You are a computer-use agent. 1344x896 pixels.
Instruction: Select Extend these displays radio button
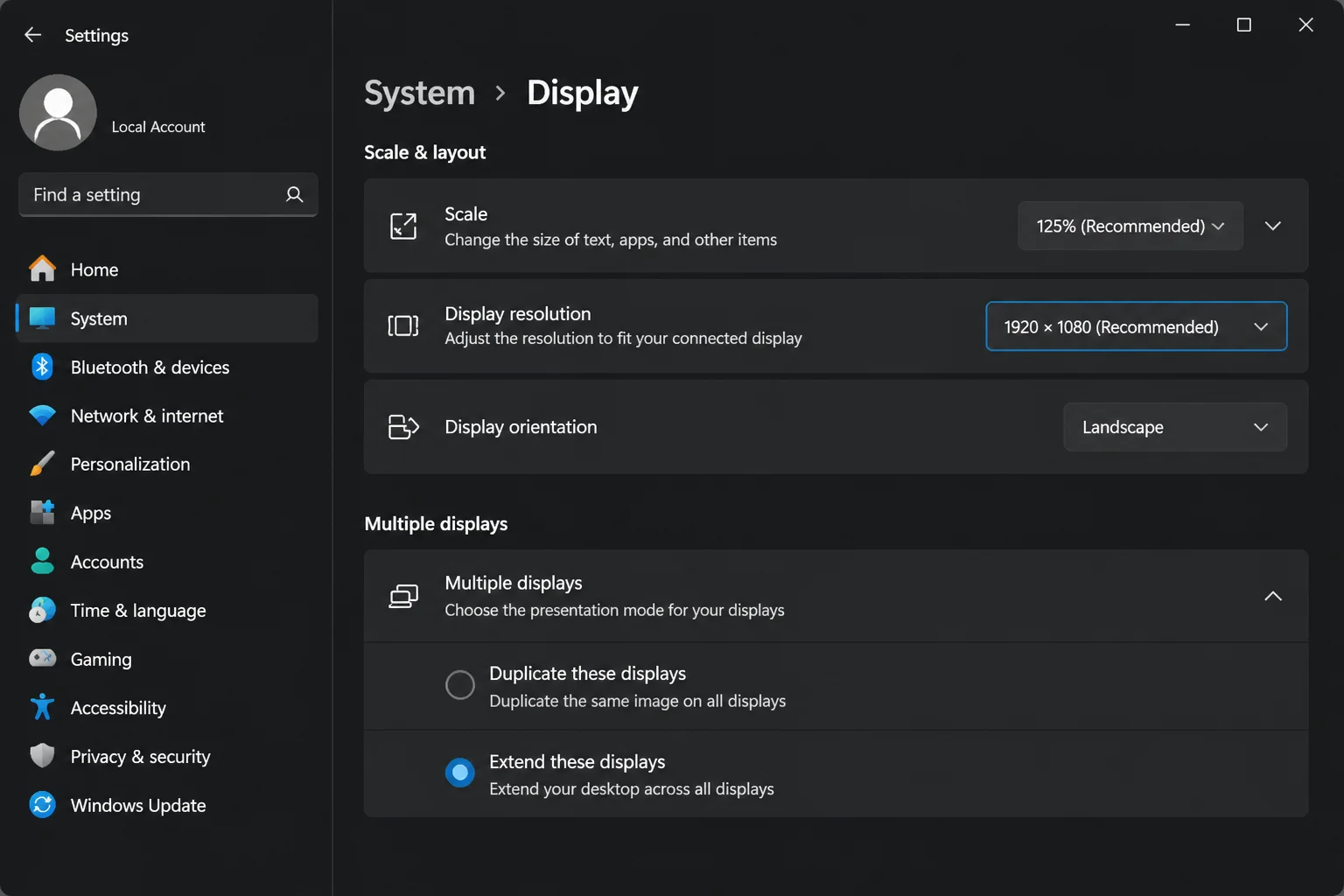[460, 773]
